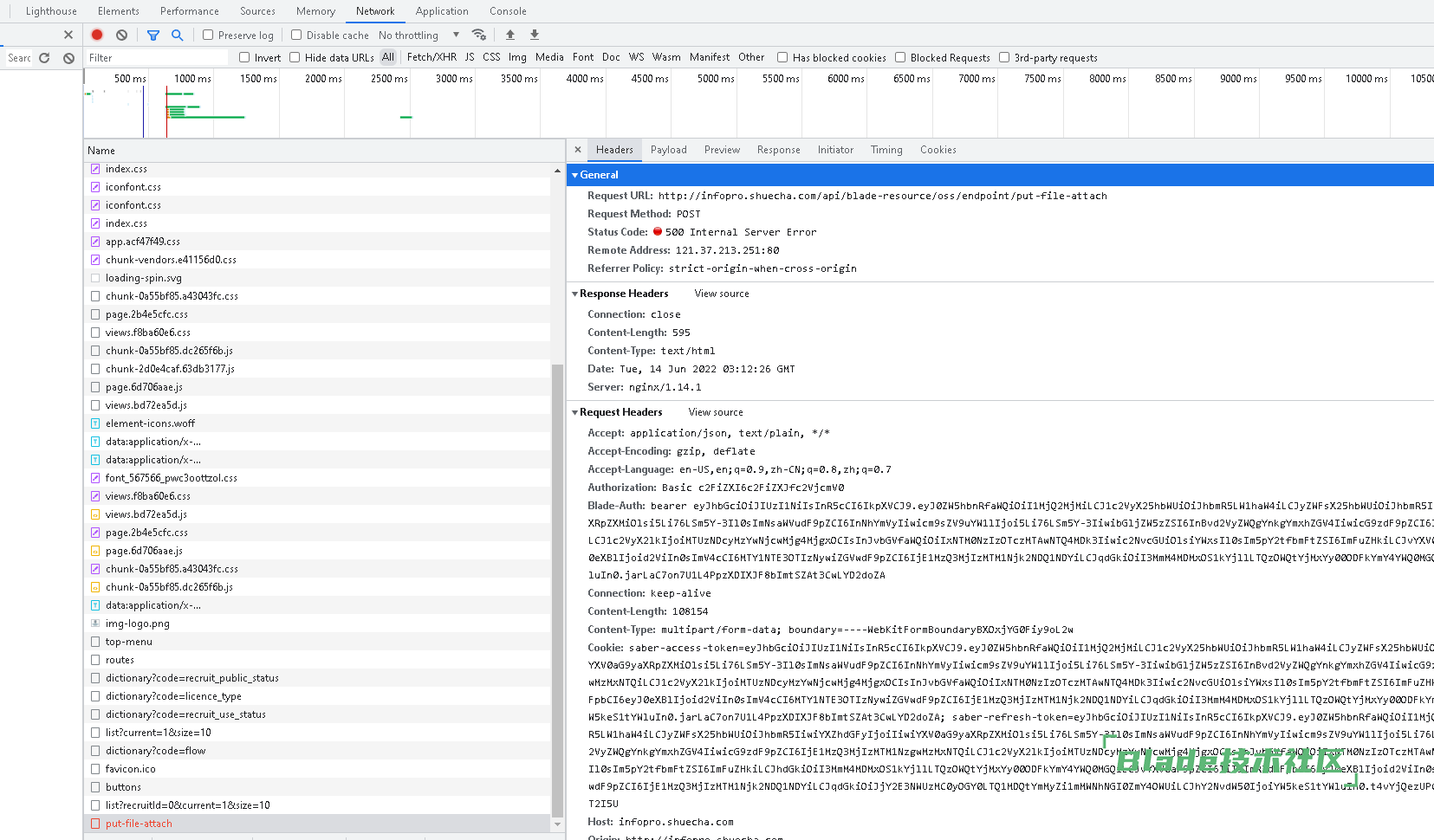Export HAR file download arrow
The width and height of the screenshot is (1434, 840).
[x=535, y=35]
